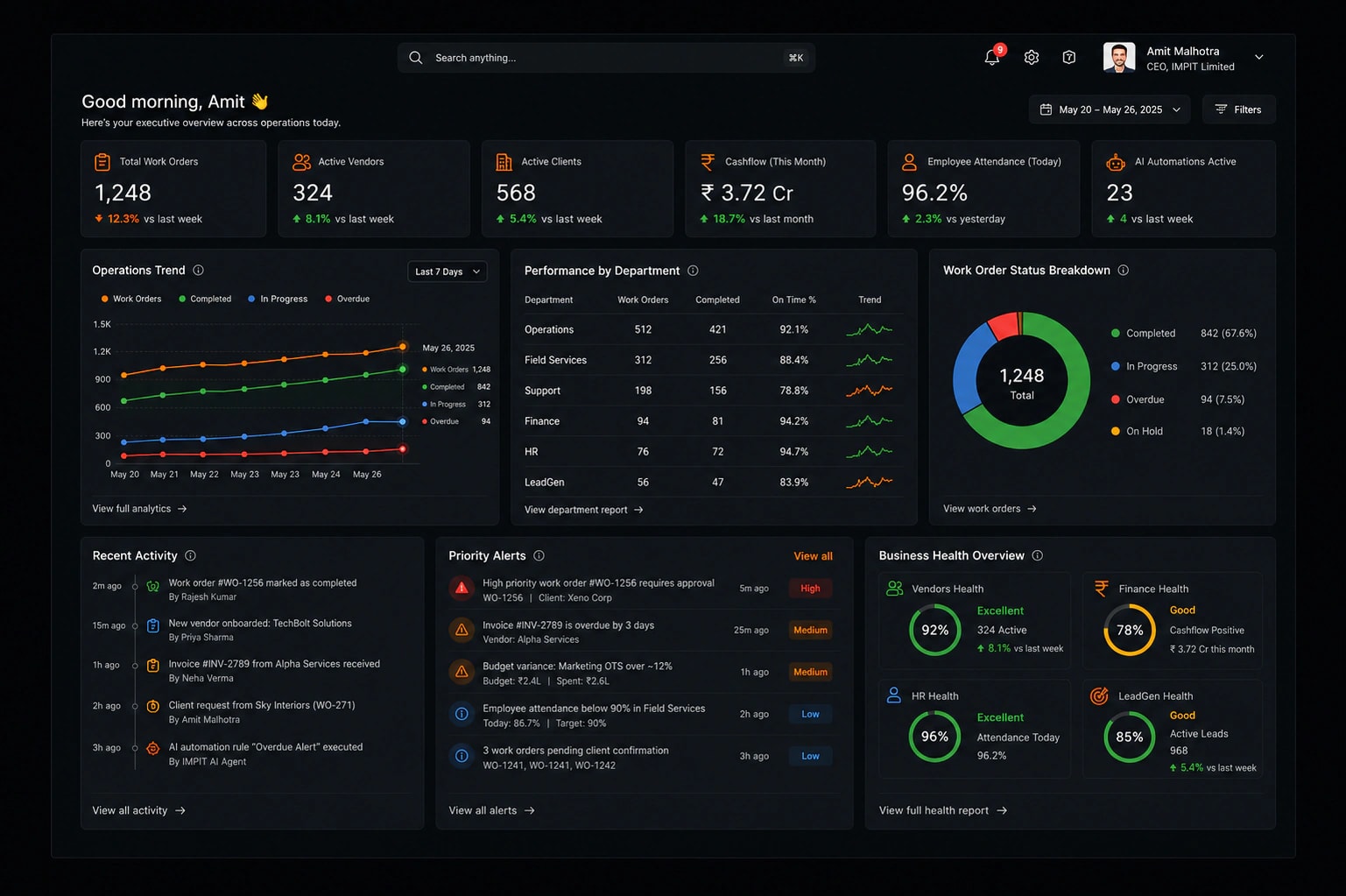Click the Search anything field
Viewport: 1346px width, 896px height.
[x=606, y=58]
